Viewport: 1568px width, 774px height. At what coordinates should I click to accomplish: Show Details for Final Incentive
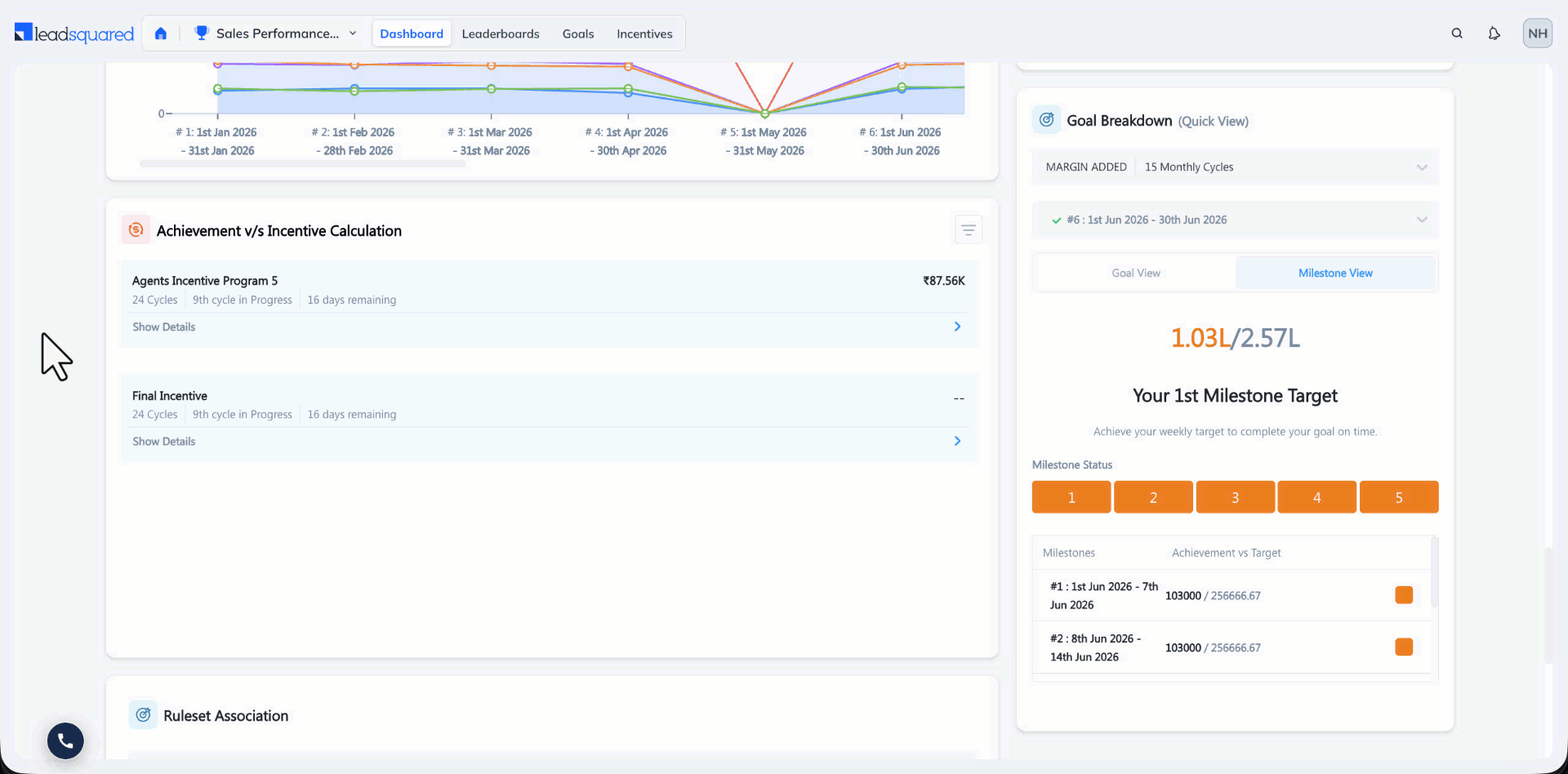(164, 441)
